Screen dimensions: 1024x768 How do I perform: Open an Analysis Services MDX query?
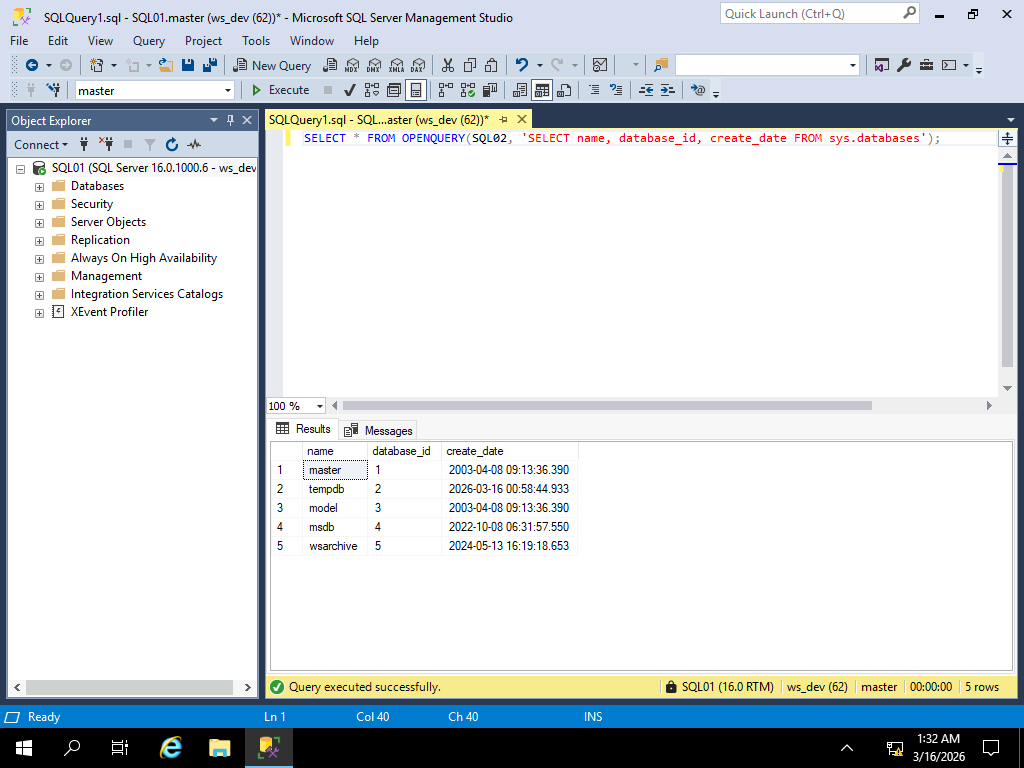pos(352,65)
